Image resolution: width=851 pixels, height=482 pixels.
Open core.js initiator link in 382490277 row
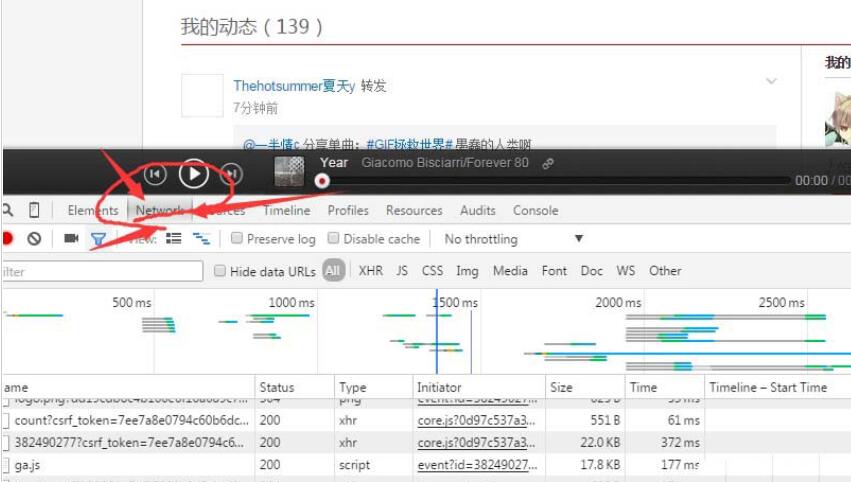[x=477, y=442]
